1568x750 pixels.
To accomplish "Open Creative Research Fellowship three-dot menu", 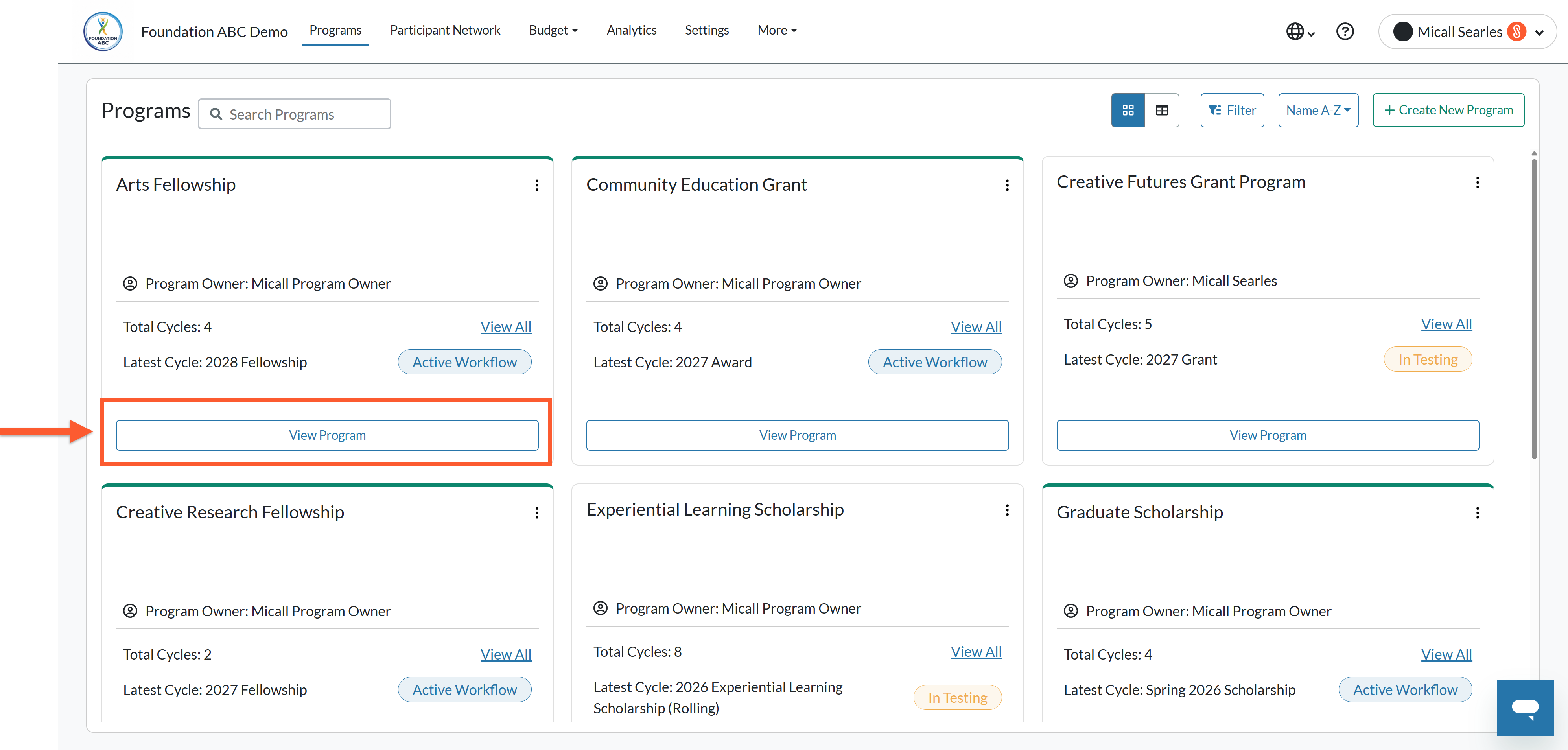I will 537,512.
